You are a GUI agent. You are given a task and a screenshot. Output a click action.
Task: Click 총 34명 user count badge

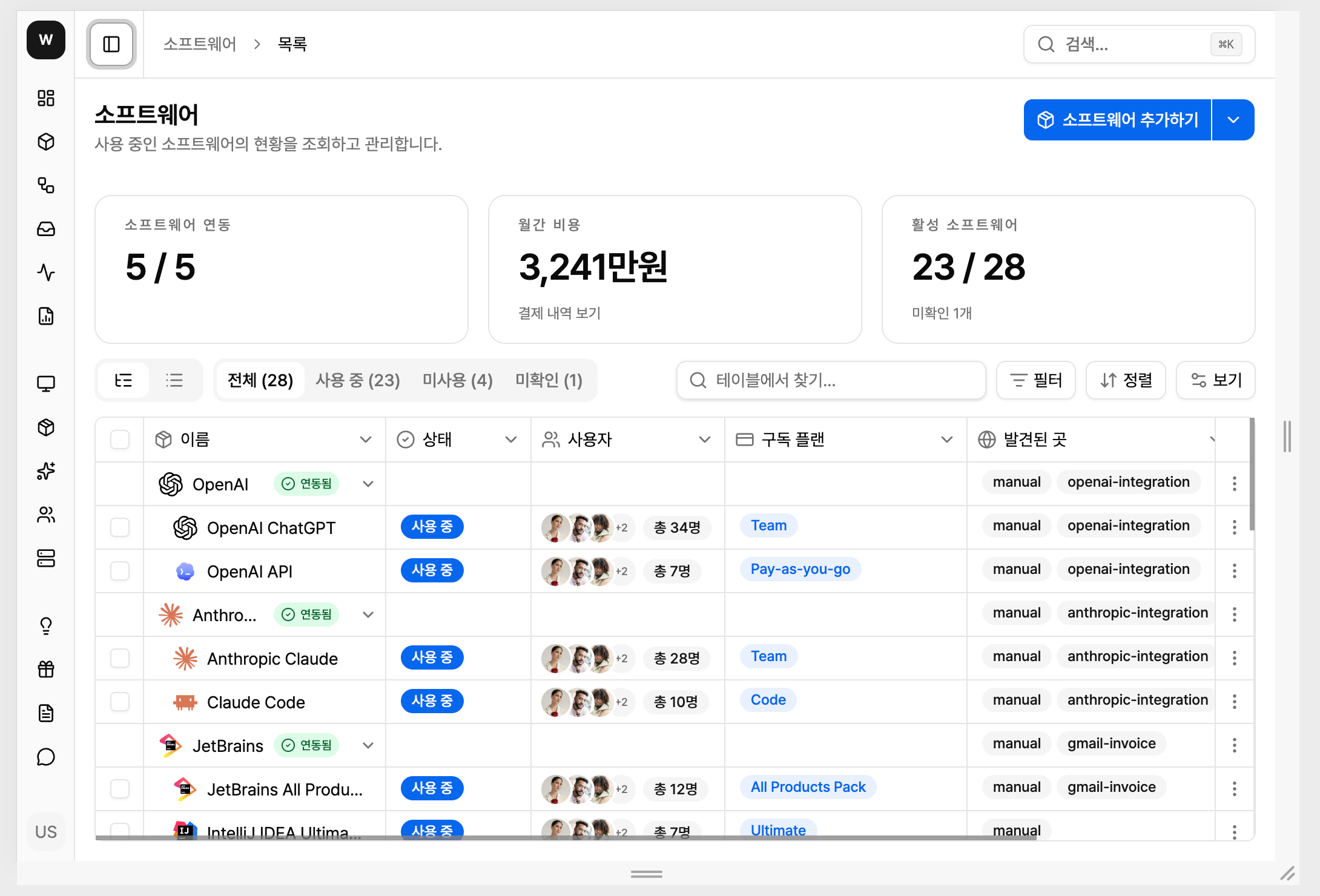coord(677,527)
